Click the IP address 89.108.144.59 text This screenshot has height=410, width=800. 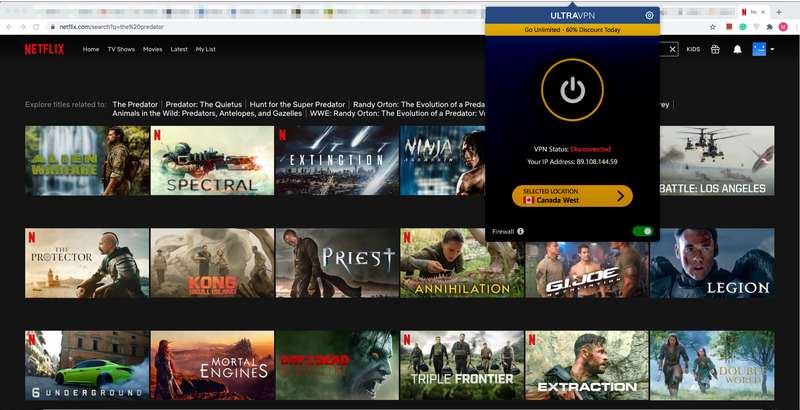[x=597, y=162]
